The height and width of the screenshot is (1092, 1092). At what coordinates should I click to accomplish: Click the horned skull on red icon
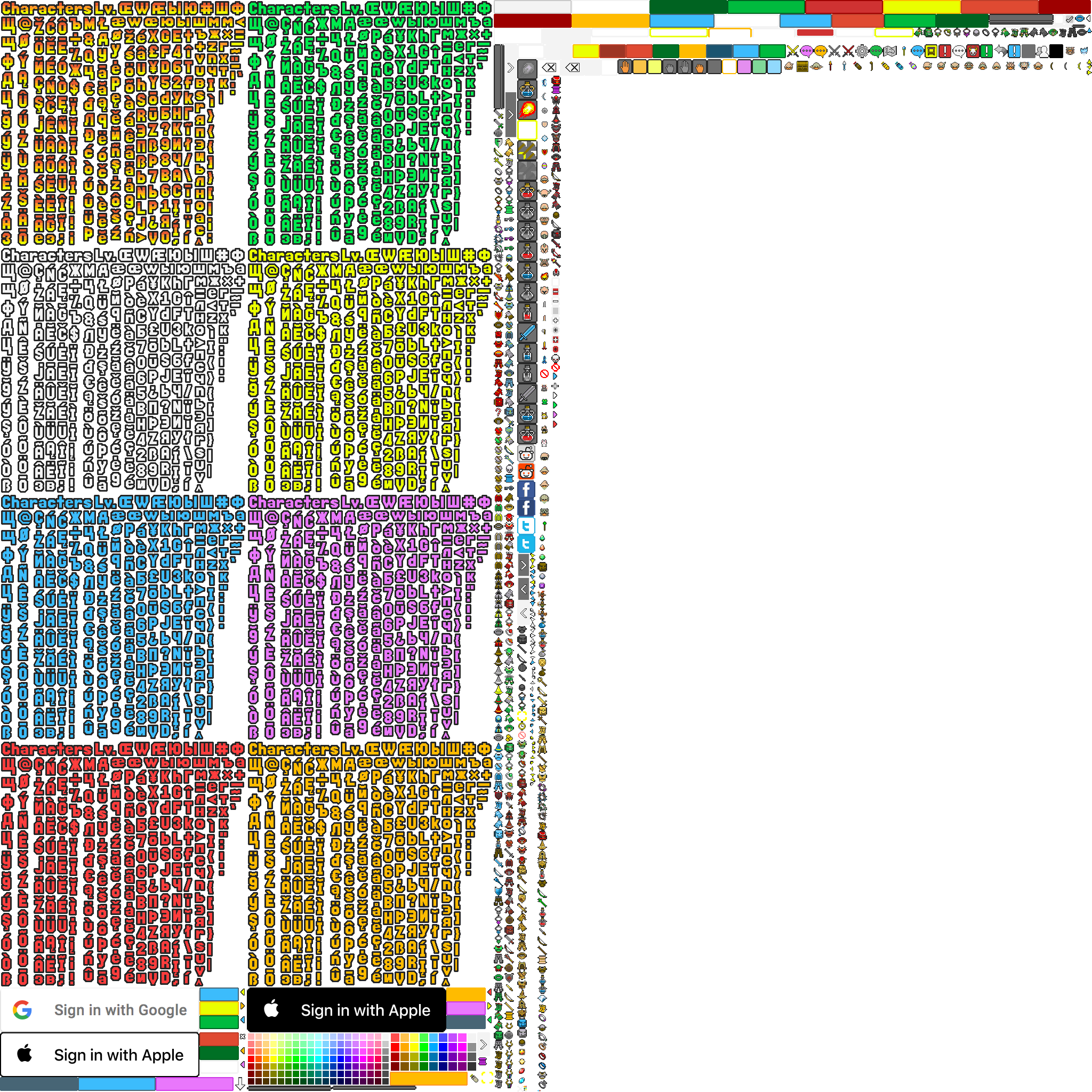[x=972, y=51]
